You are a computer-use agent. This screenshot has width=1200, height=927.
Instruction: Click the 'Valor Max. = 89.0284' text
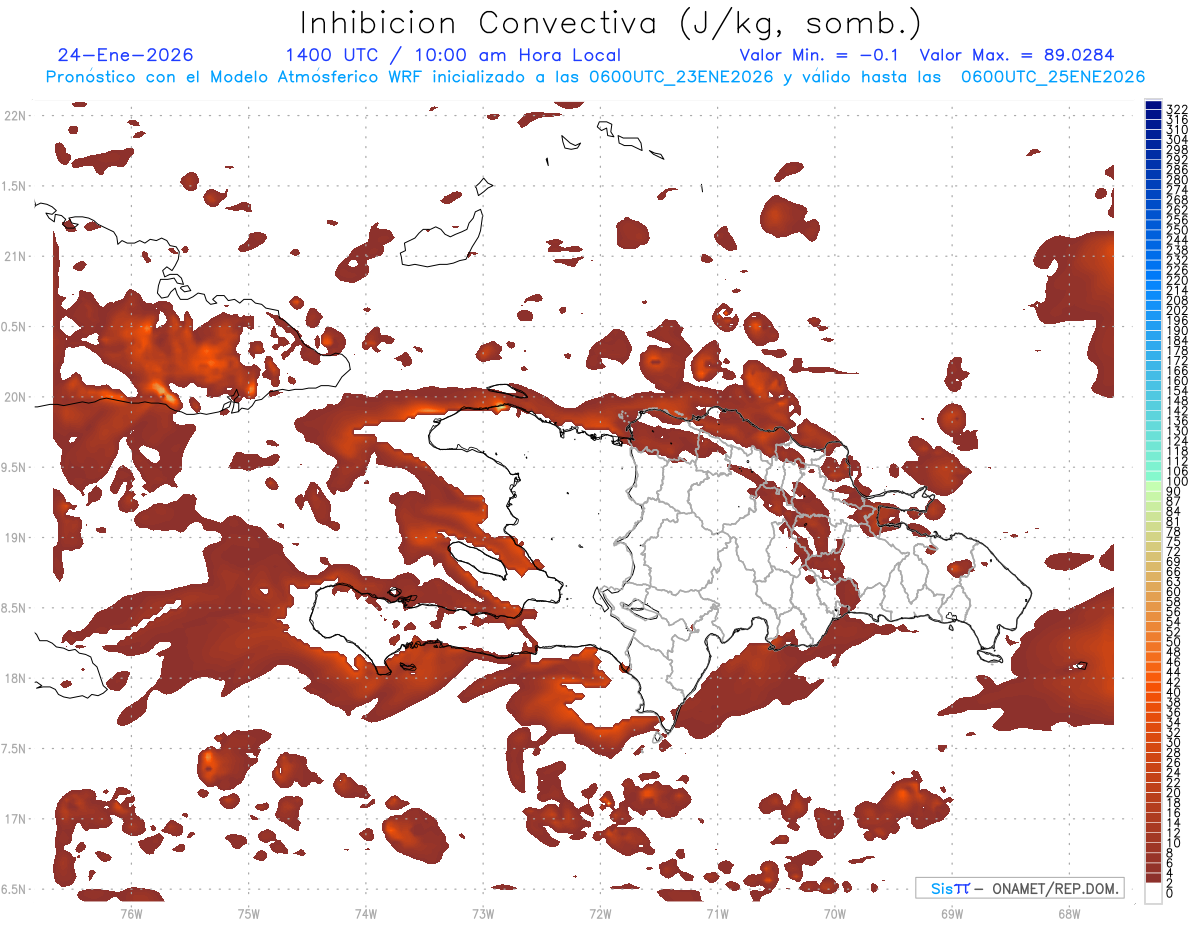pos(1016,55)
